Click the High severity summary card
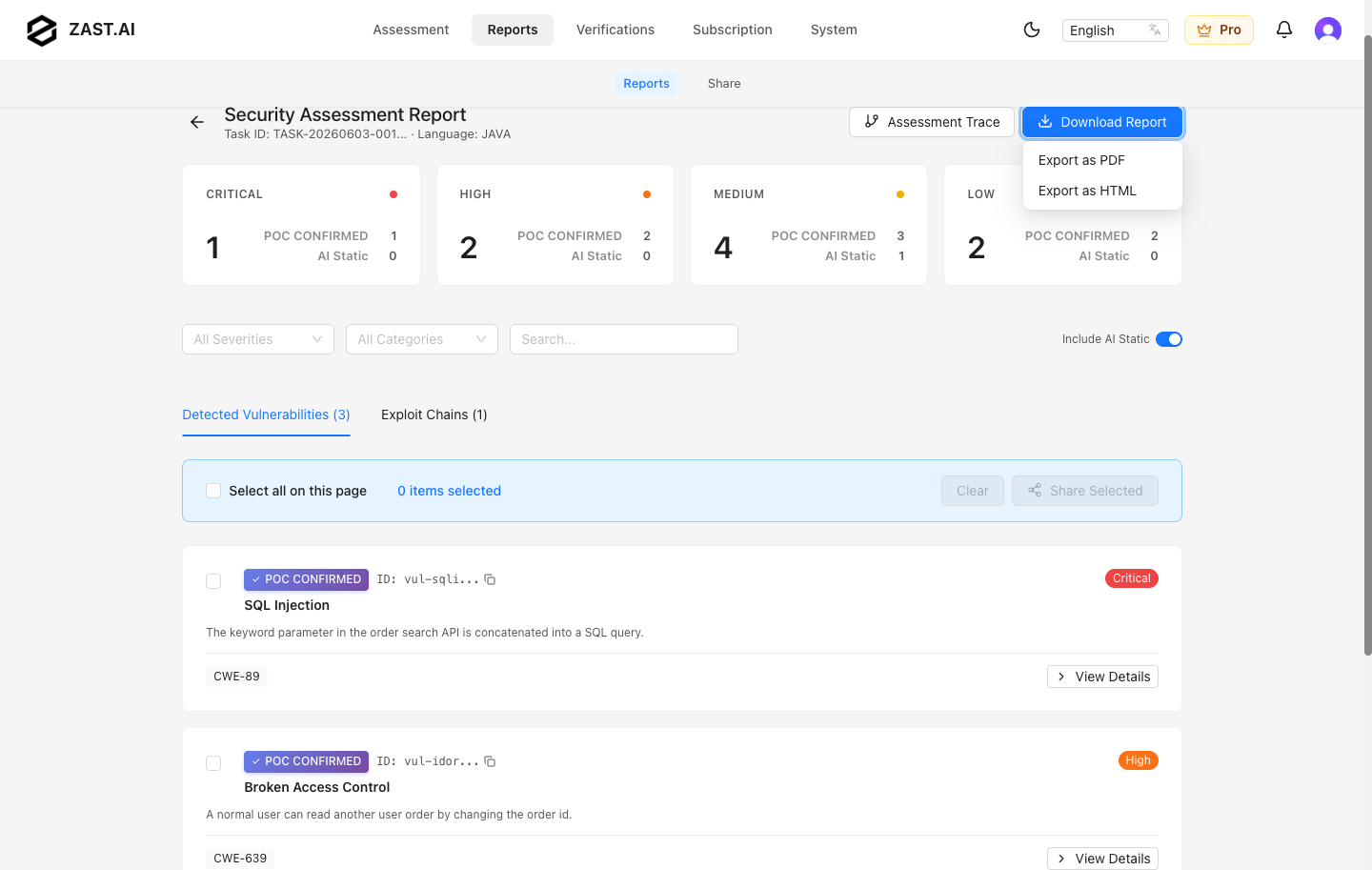The width and height of the screenshot is (1372, 870). point(555,225)
